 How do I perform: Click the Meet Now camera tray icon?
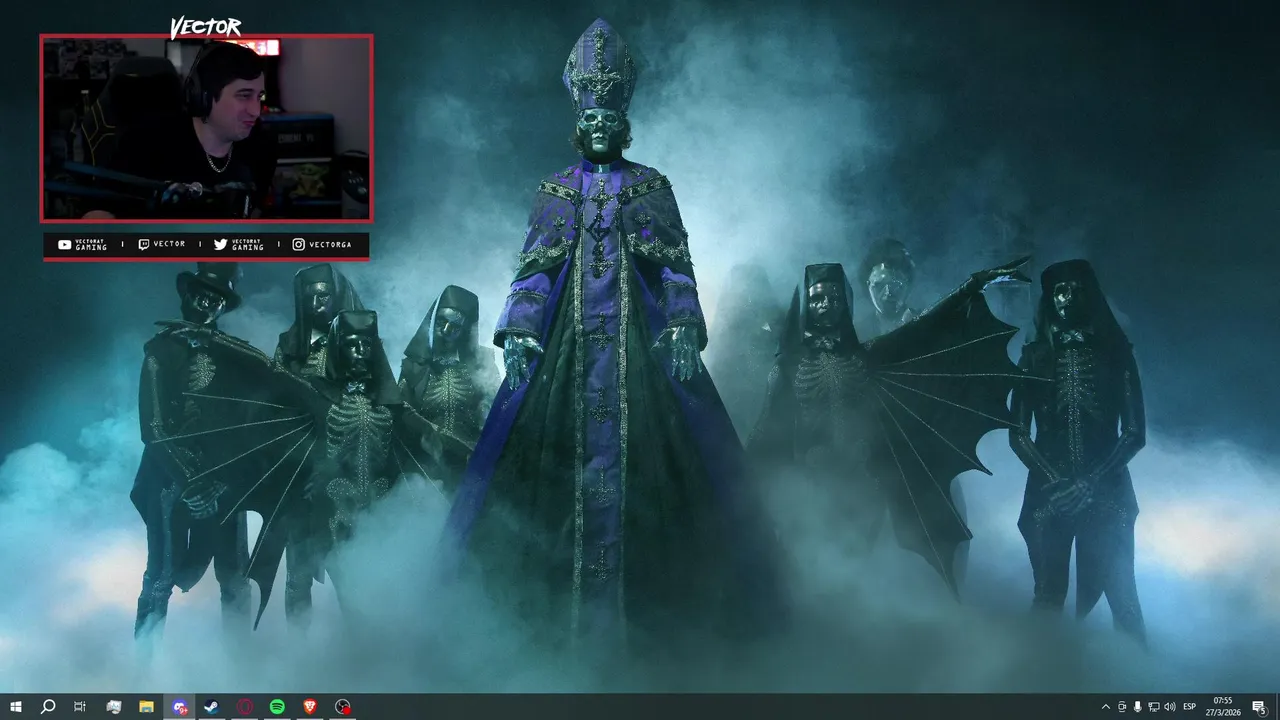tap(1122, 707)
